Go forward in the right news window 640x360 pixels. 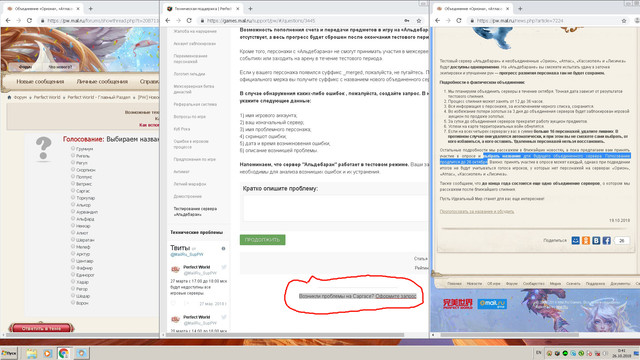(448, 20)
